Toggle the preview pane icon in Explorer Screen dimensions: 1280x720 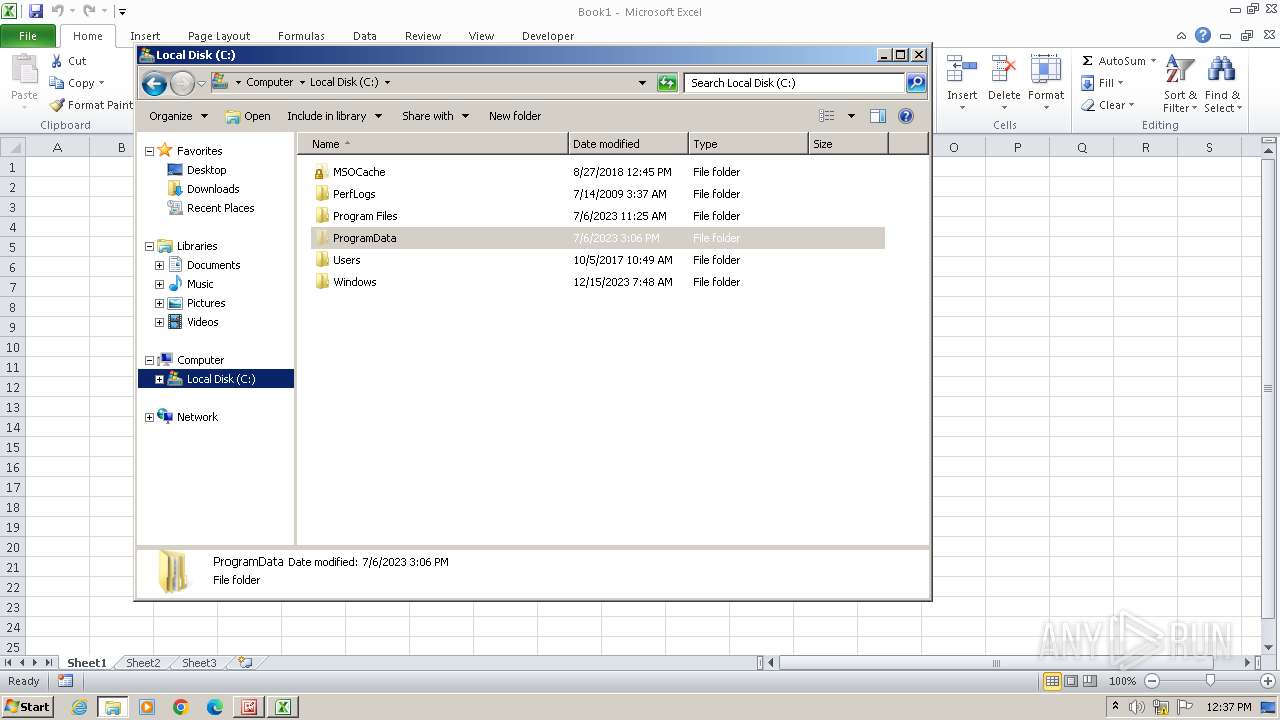click(878, 116)
